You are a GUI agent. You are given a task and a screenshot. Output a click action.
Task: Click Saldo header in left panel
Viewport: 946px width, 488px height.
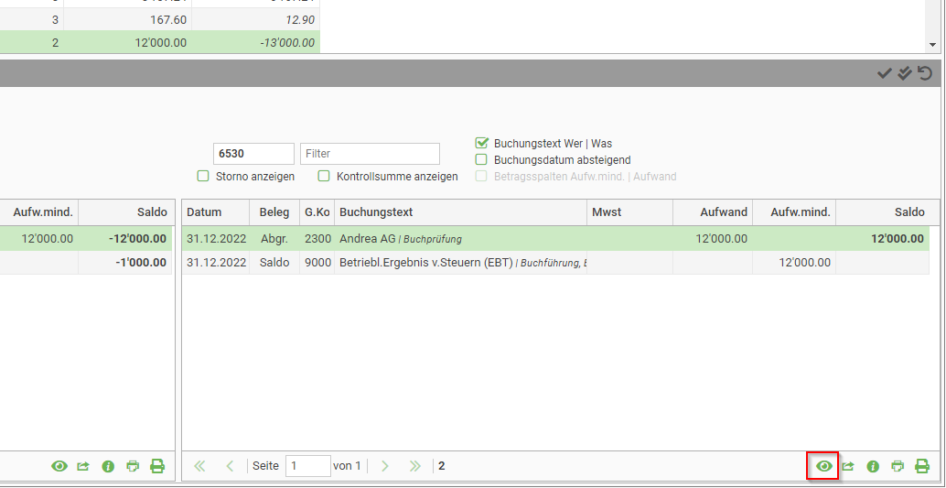click(126, 212)
